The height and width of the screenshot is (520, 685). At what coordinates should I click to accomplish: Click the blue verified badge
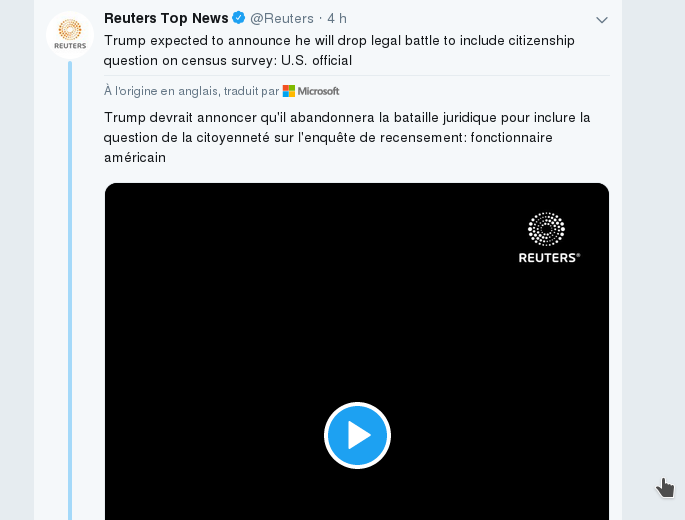pos(239,18)
